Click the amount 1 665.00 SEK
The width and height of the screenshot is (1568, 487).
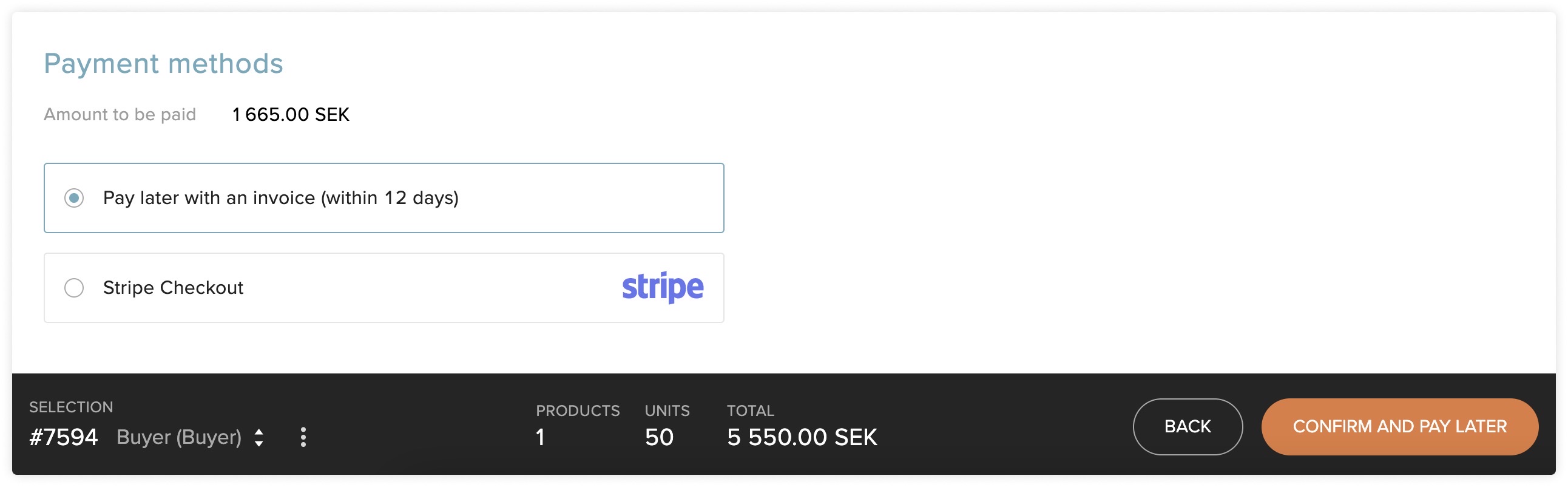click(x=290, y=114)
